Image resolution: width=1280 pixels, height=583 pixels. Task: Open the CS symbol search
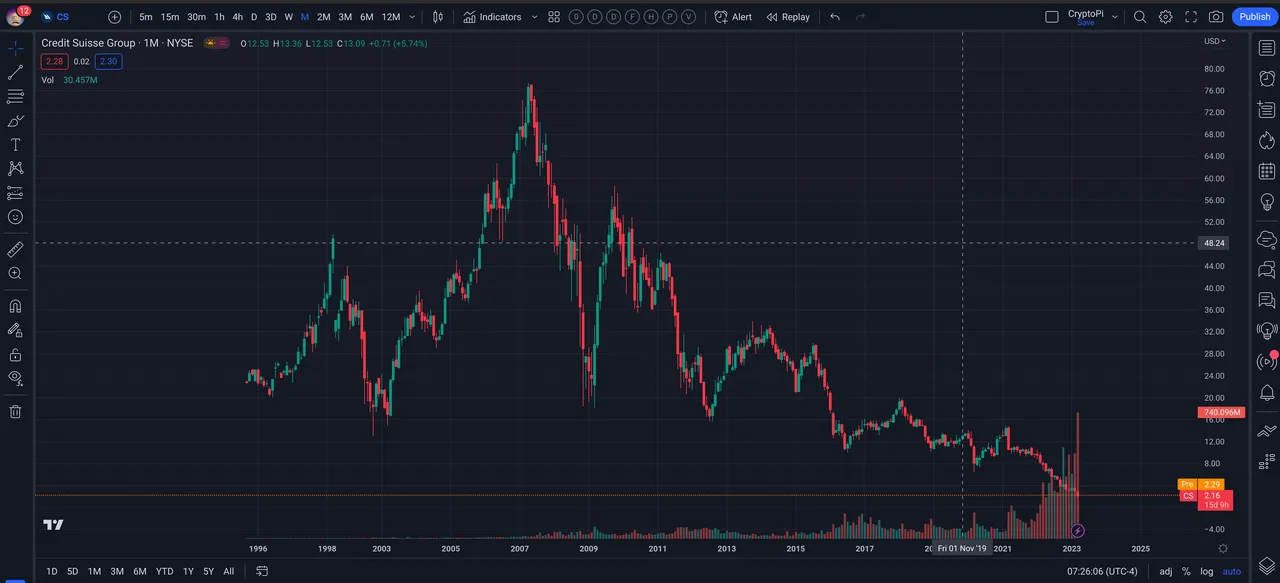[62, 17]
